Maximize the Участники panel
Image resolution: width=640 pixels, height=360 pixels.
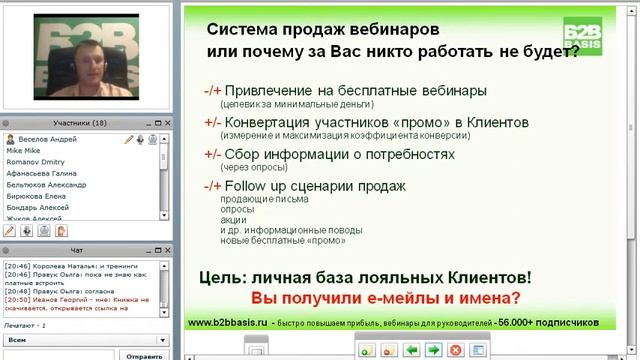[158, 123]
